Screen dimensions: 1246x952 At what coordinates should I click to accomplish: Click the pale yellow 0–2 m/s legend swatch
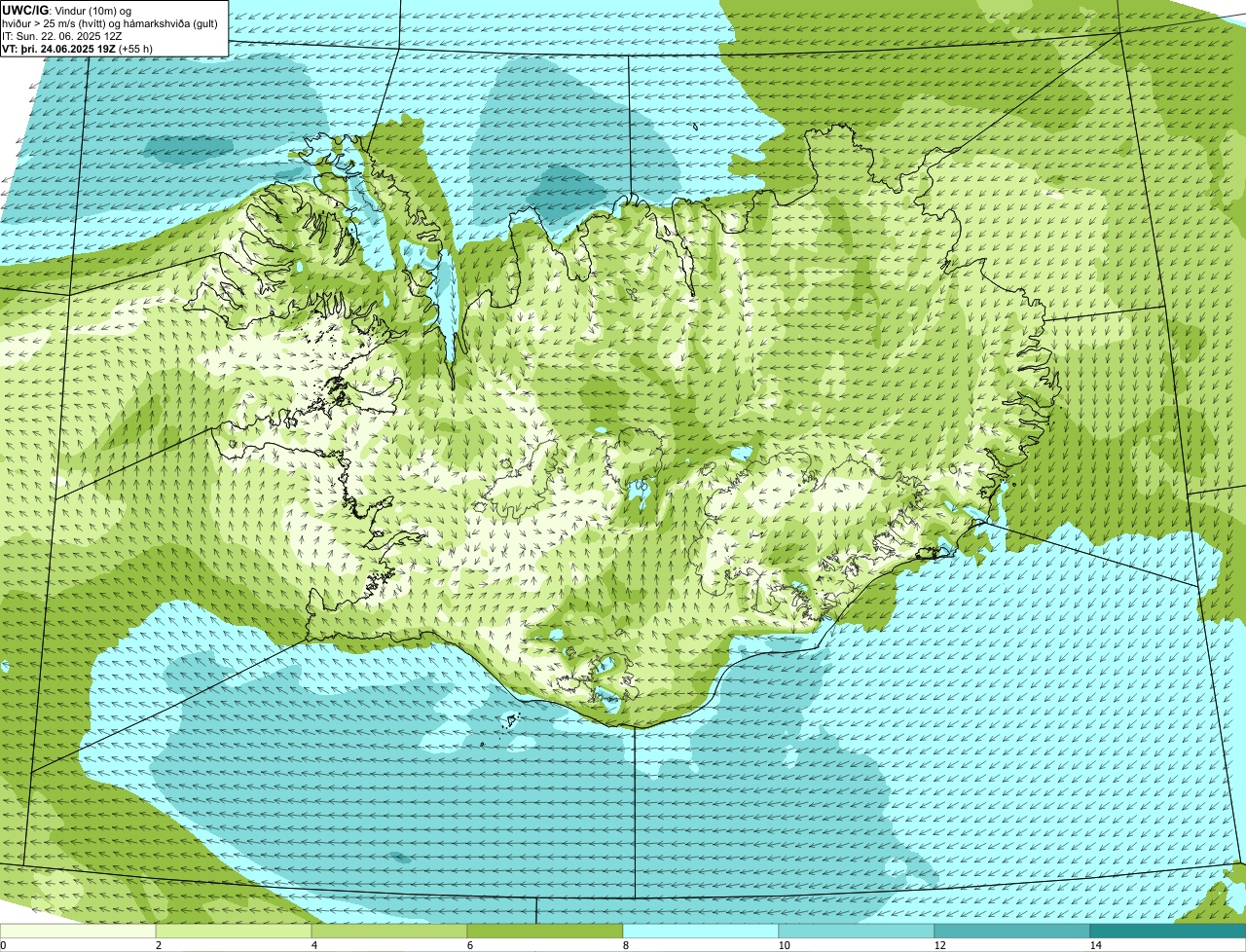78,931
